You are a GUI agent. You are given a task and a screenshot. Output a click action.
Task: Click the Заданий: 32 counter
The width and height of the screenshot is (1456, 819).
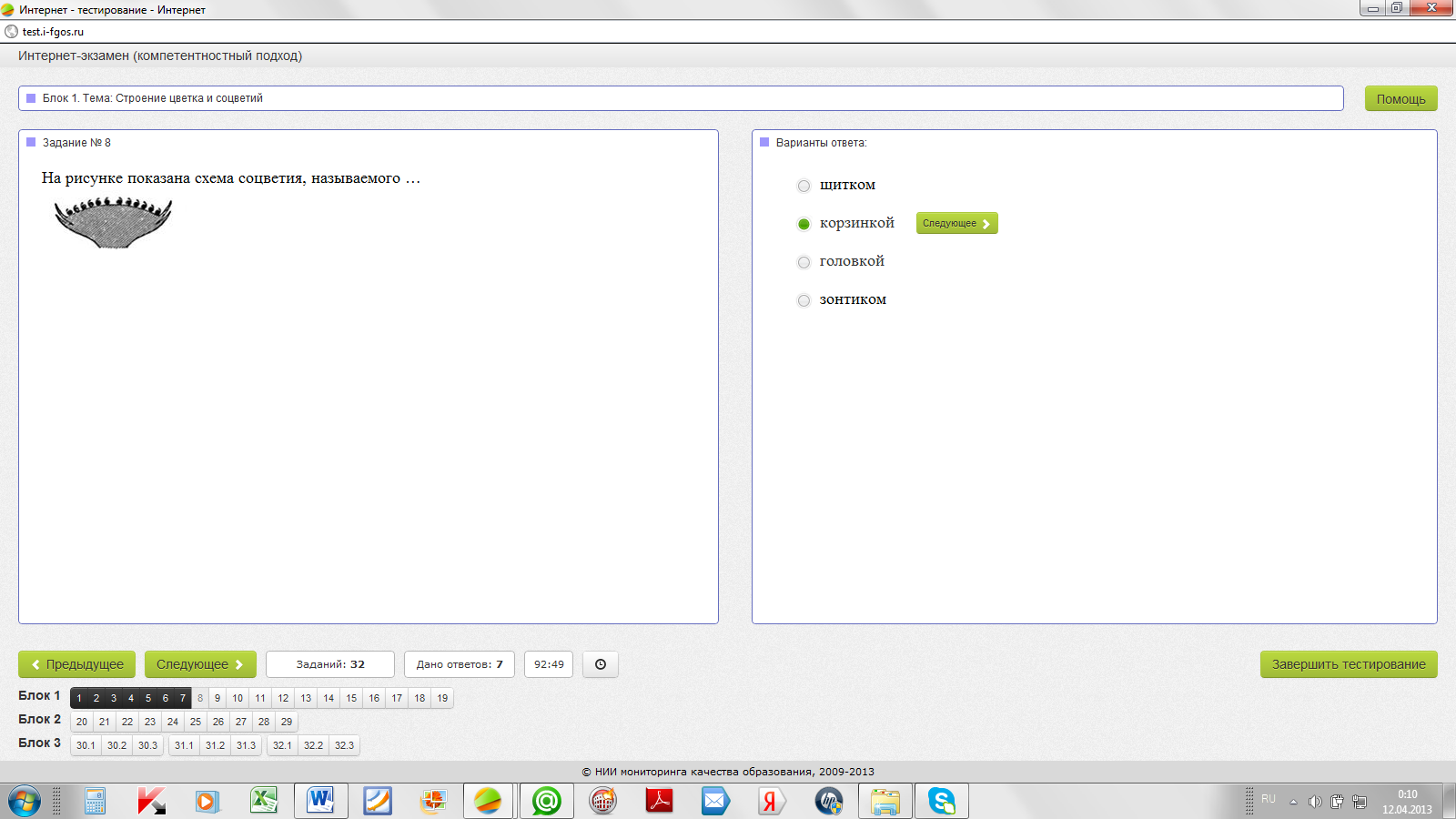[x=330, y=664]
